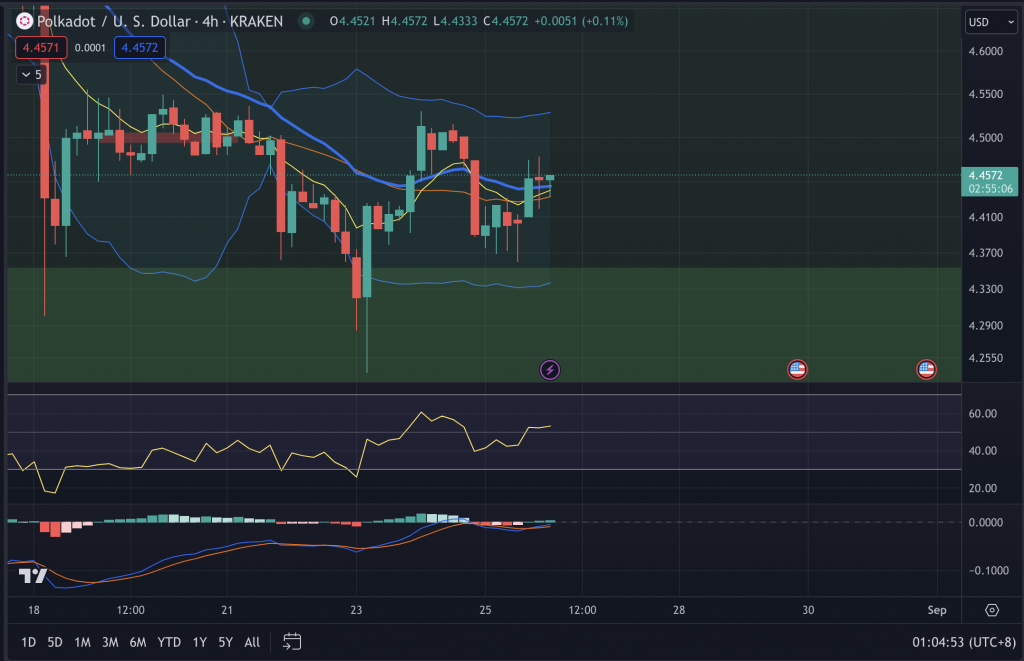The height and width of the screenshot is (661, 1024).
Task: Open the purple lightning event marker
Action: pos(550,370)
